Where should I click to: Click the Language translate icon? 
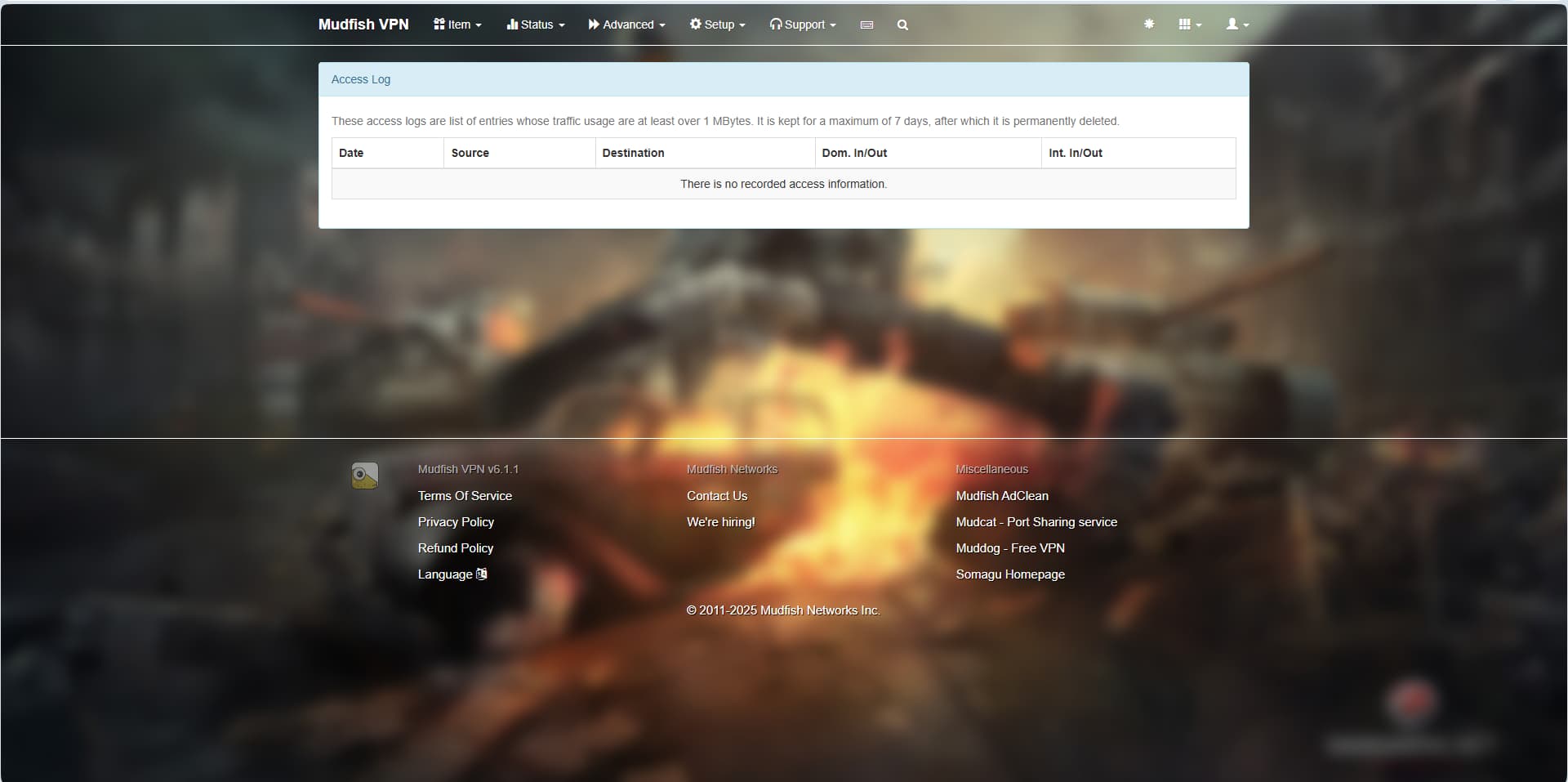[482, 574]
